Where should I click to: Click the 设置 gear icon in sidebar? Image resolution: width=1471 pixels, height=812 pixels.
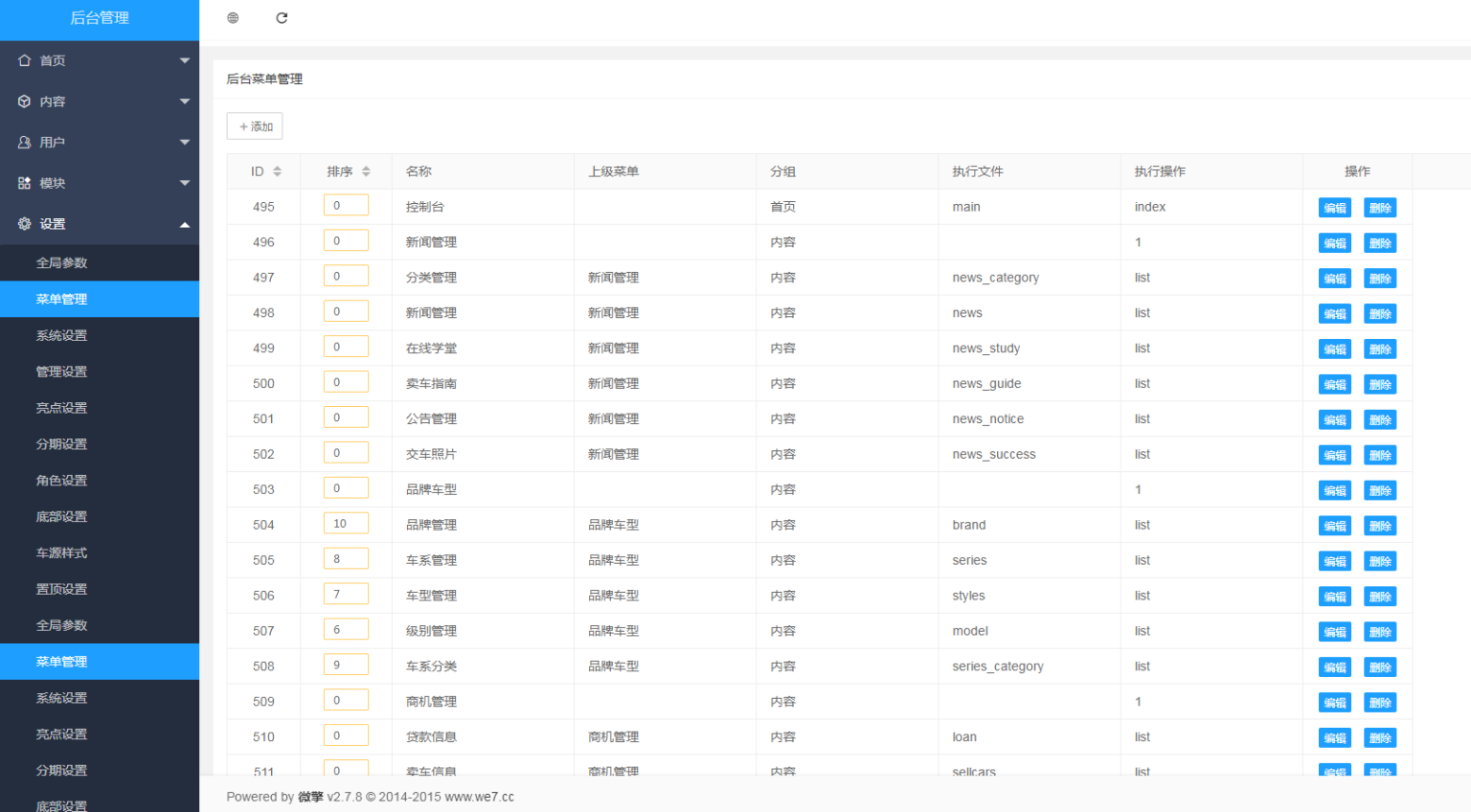click(23, 223)
